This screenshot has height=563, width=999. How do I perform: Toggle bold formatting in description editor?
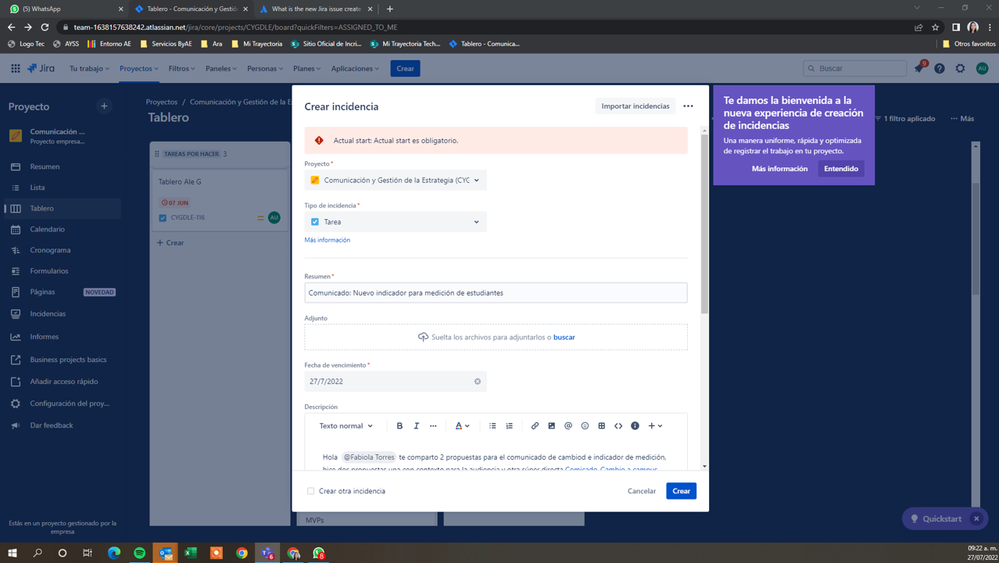pos(399,425)
